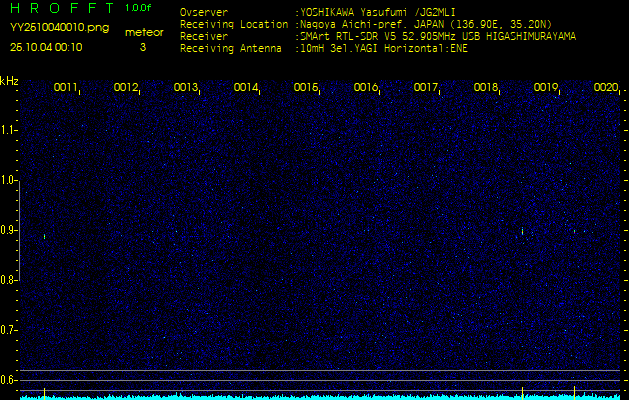This screenshot has height=400, width=629.
Task: Jump to the 0020 time marker
Action: point(605,88)
